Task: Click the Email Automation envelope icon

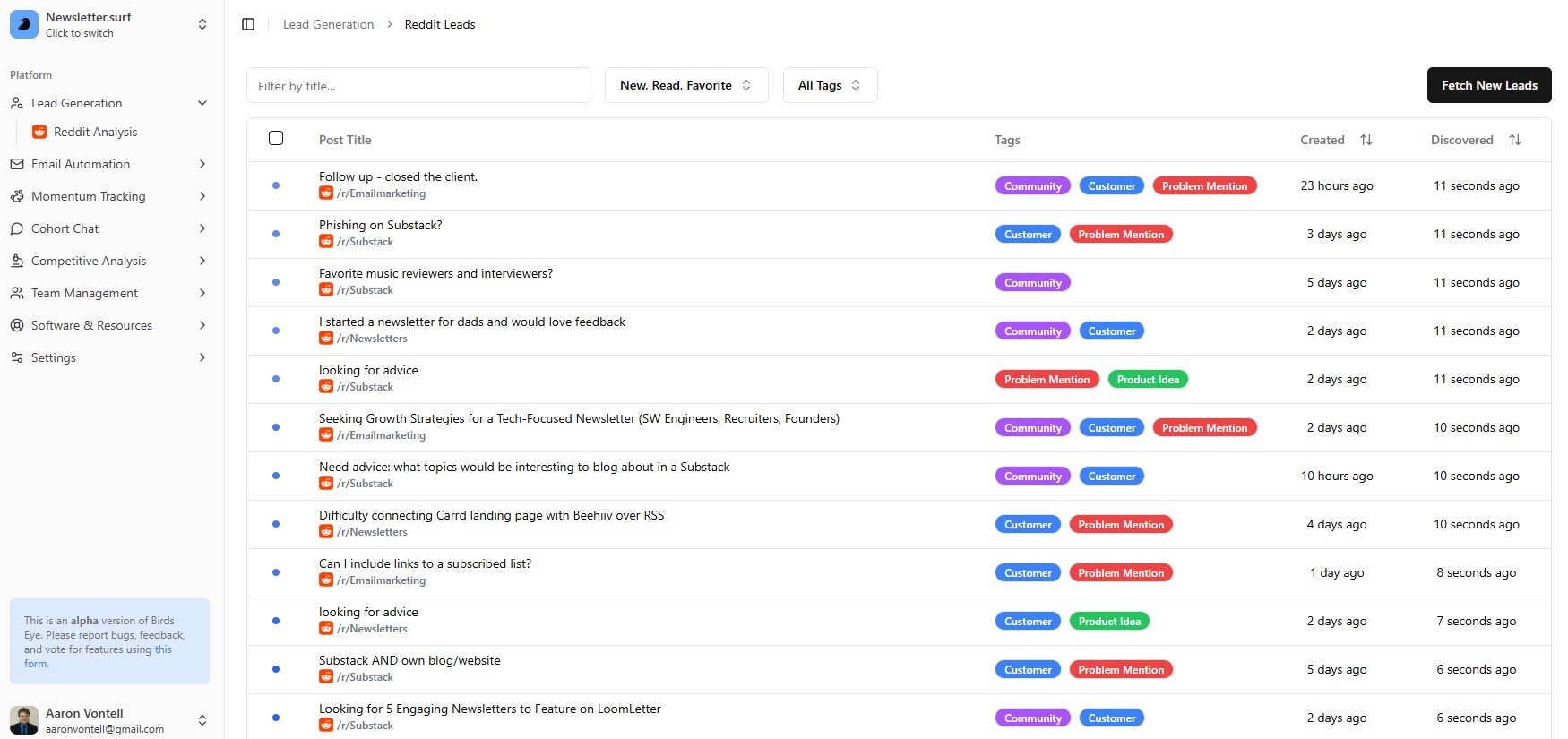Action: coord(17,164)
